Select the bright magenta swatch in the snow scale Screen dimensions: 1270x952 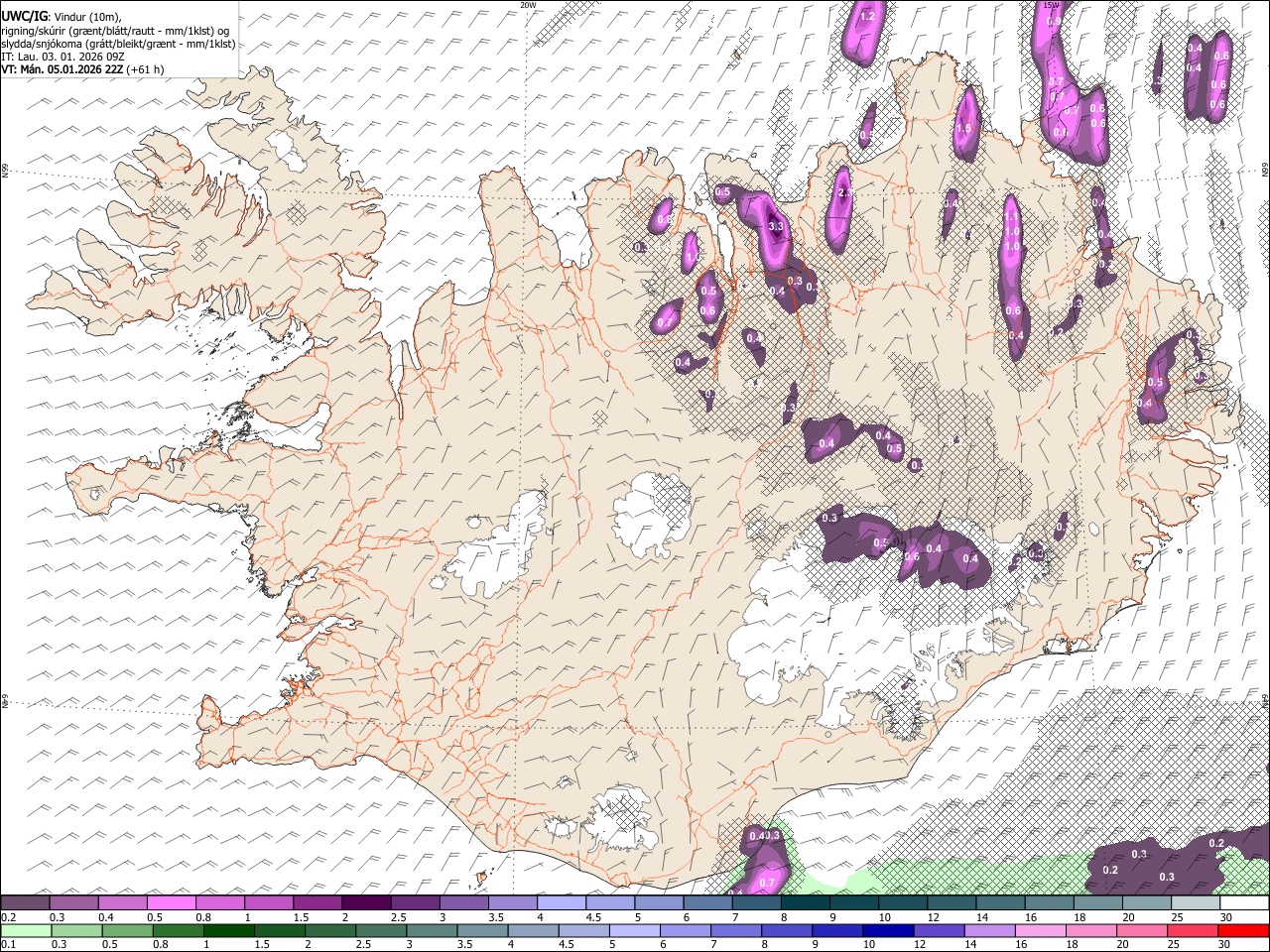(172, 902)
